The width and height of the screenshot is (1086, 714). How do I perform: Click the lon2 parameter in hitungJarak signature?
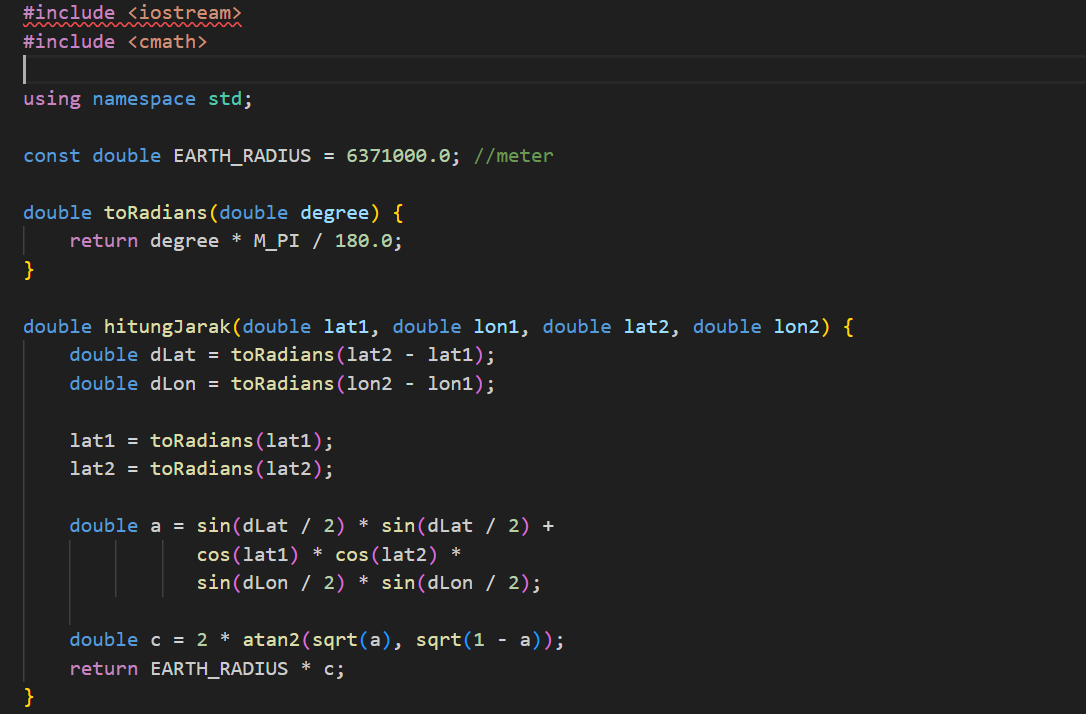[x=796, y=326]
